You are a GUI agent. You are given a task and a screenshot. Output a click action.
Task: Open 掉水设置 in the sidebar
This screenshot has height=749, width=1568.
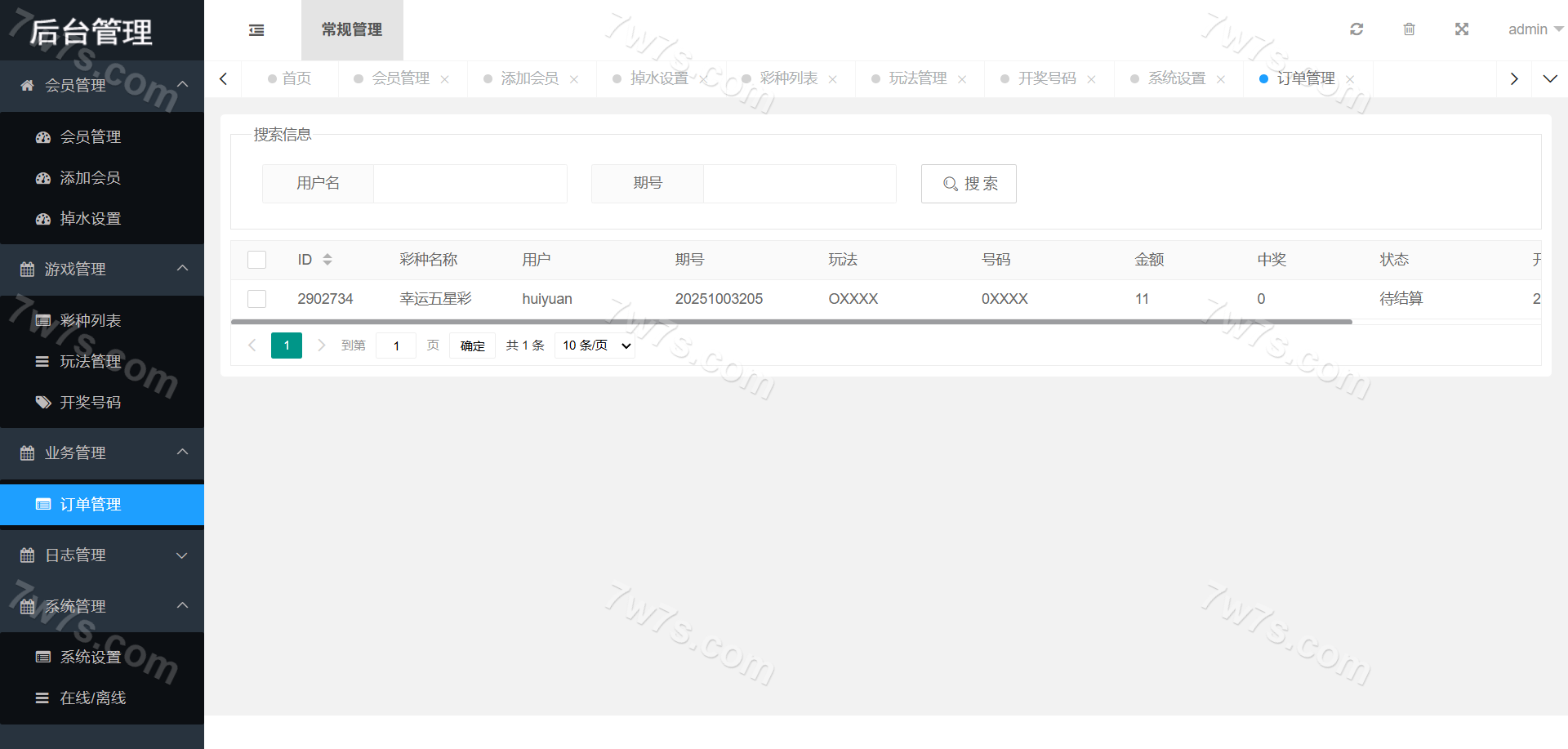pyautogui.click(x=91, y=219)
